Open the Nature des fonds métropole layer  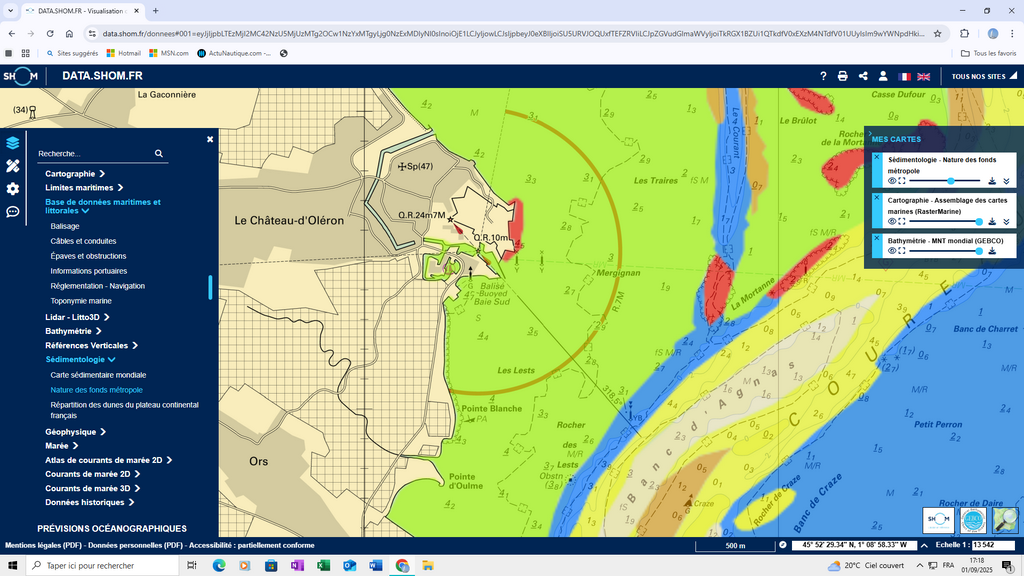(96, 390)
